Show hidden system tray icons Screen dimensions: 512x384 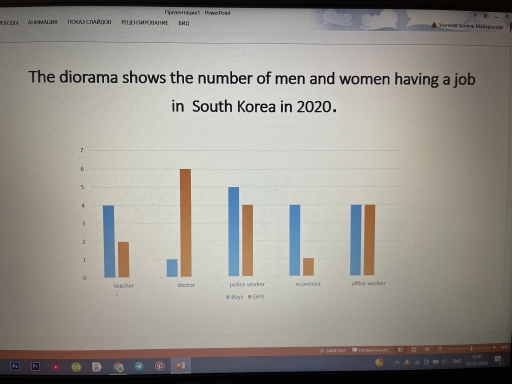click(x=397, y=362)
